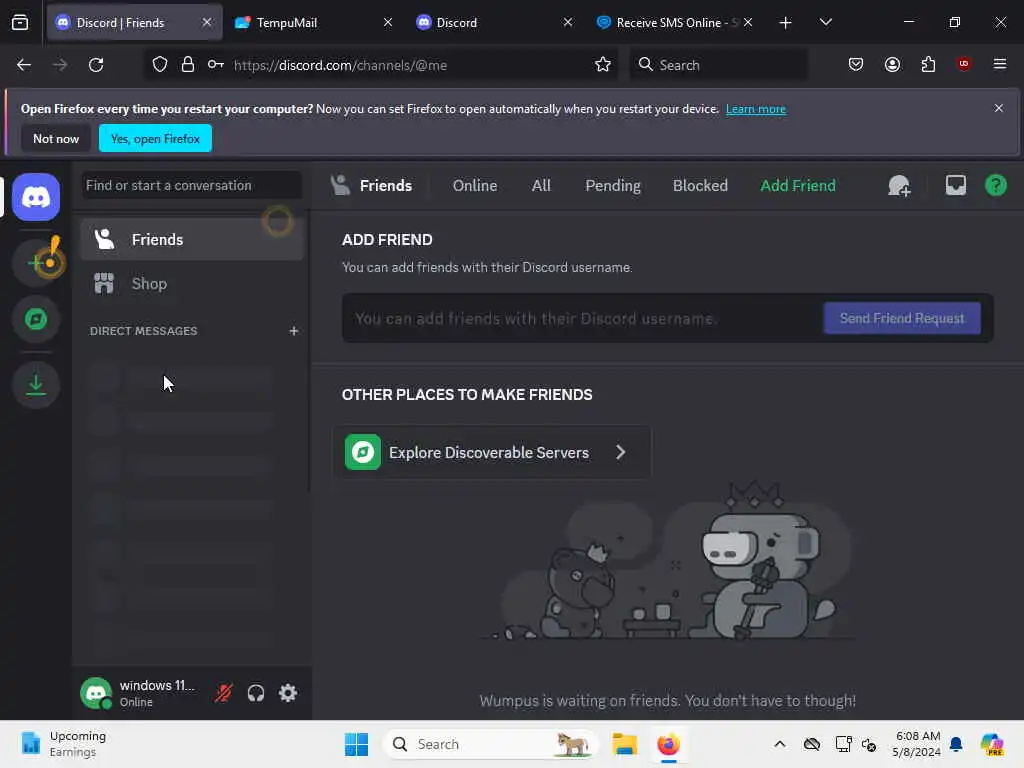Open the Pocket save icon
This screenshot has height=768, width=1024.
[856, 65]
